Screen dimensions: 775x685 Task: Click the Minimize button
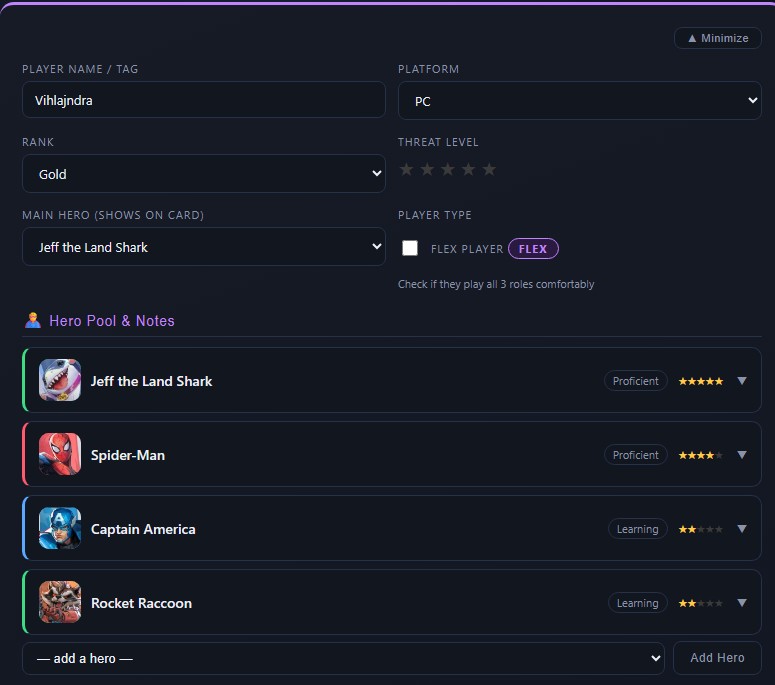point(718,38)
